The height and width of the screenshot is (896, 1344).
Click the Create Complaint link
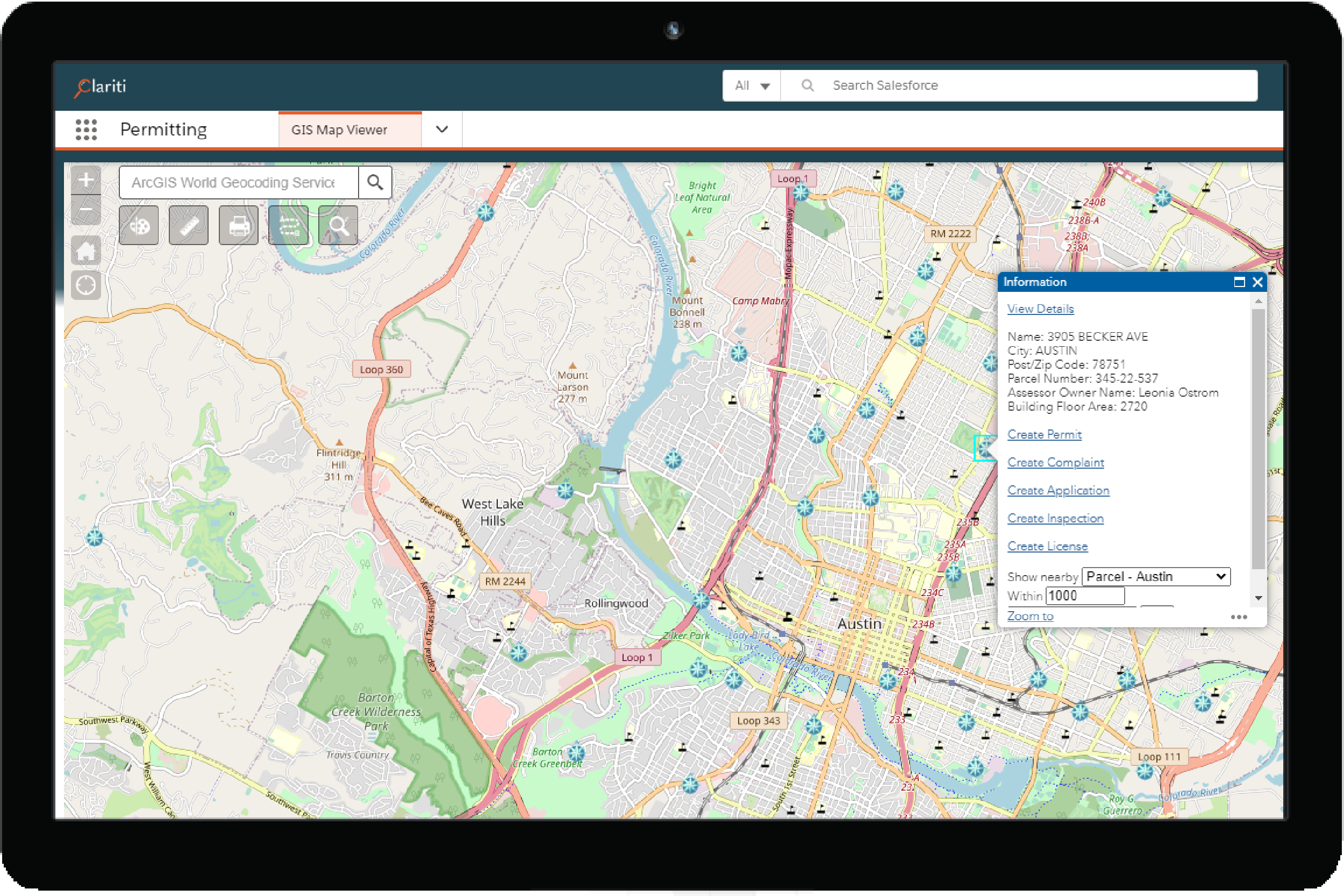click(x=1055, y=463)
